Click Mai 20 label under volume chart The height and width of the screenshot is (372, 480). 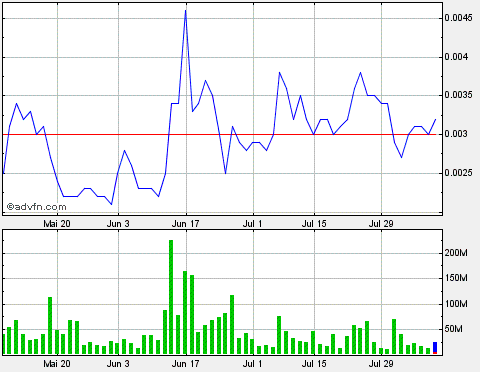57,363
